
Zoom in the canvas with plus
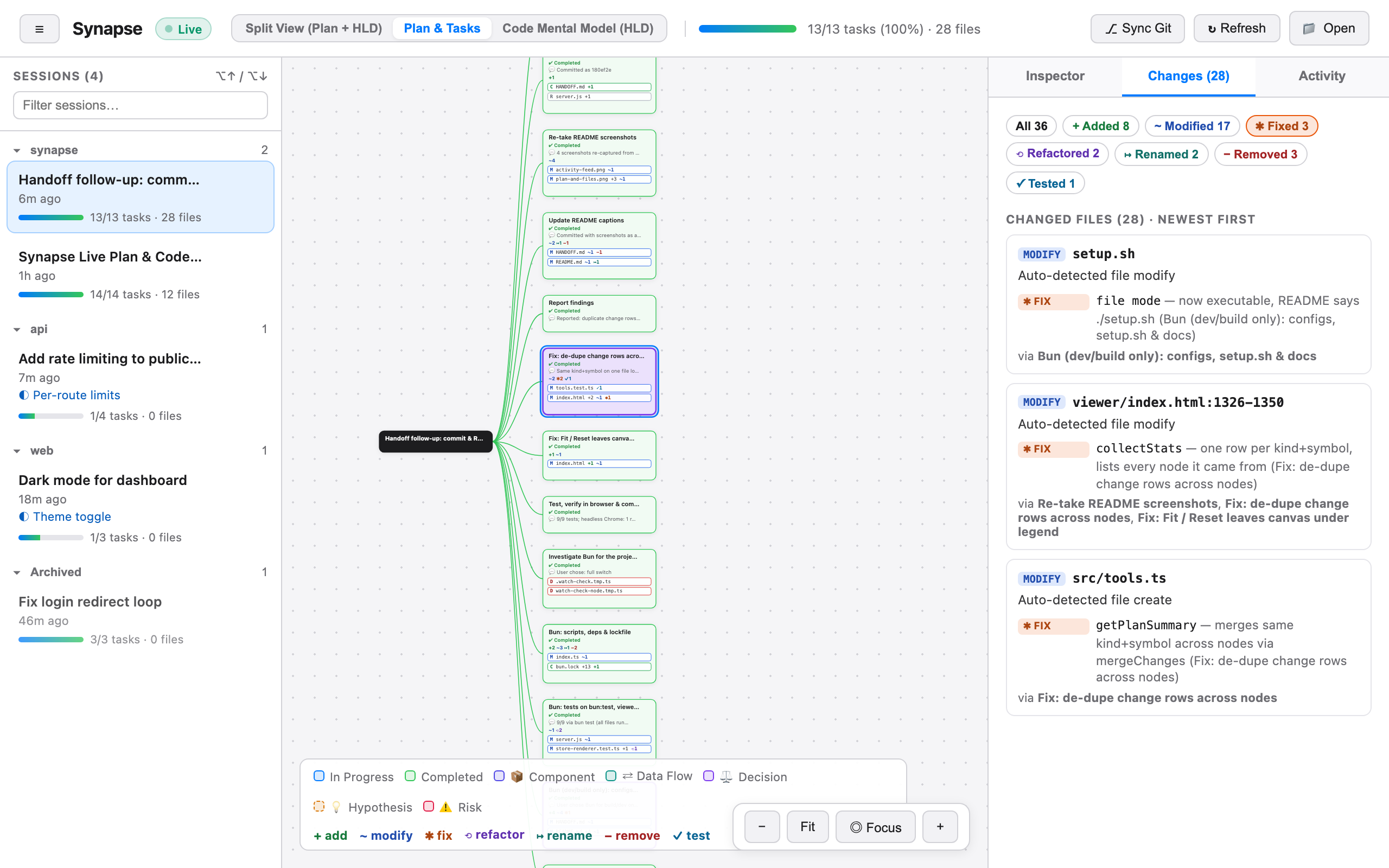tap(940, 827)
